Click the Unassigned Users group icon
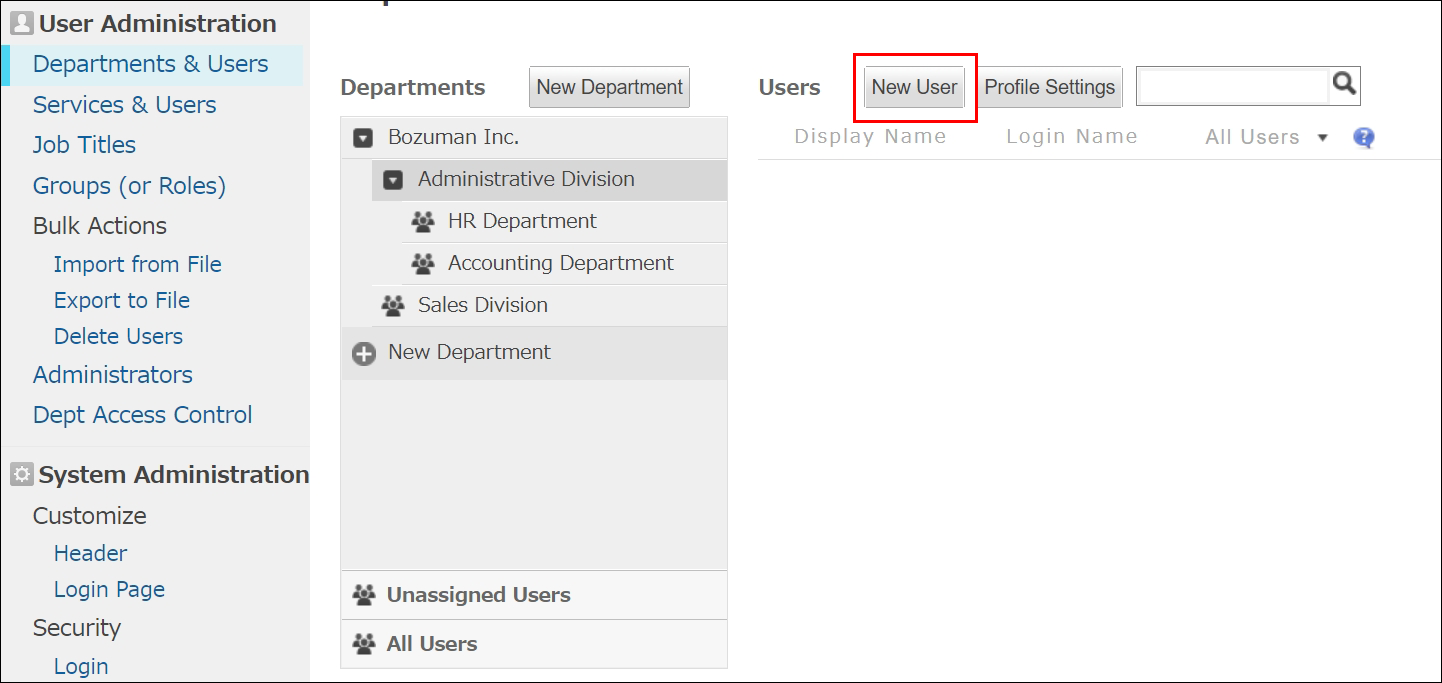Image resolution: width=1442 pixels, height=683 pixels. pos(363,594)
